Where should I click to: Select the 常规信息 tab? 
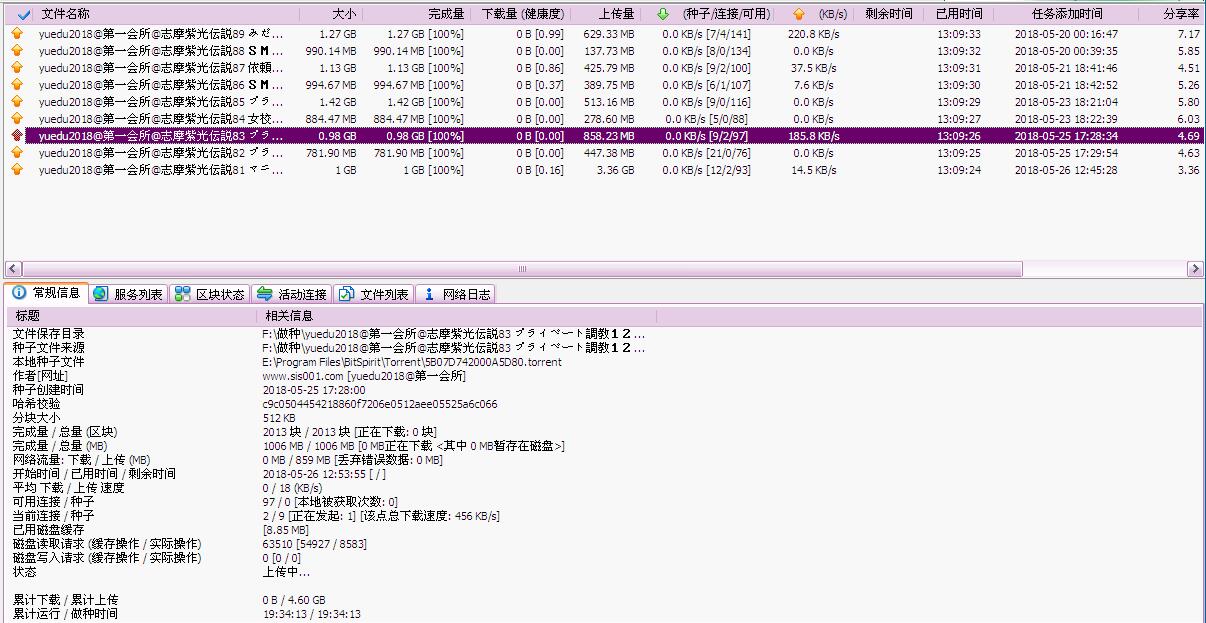[47, 293]
